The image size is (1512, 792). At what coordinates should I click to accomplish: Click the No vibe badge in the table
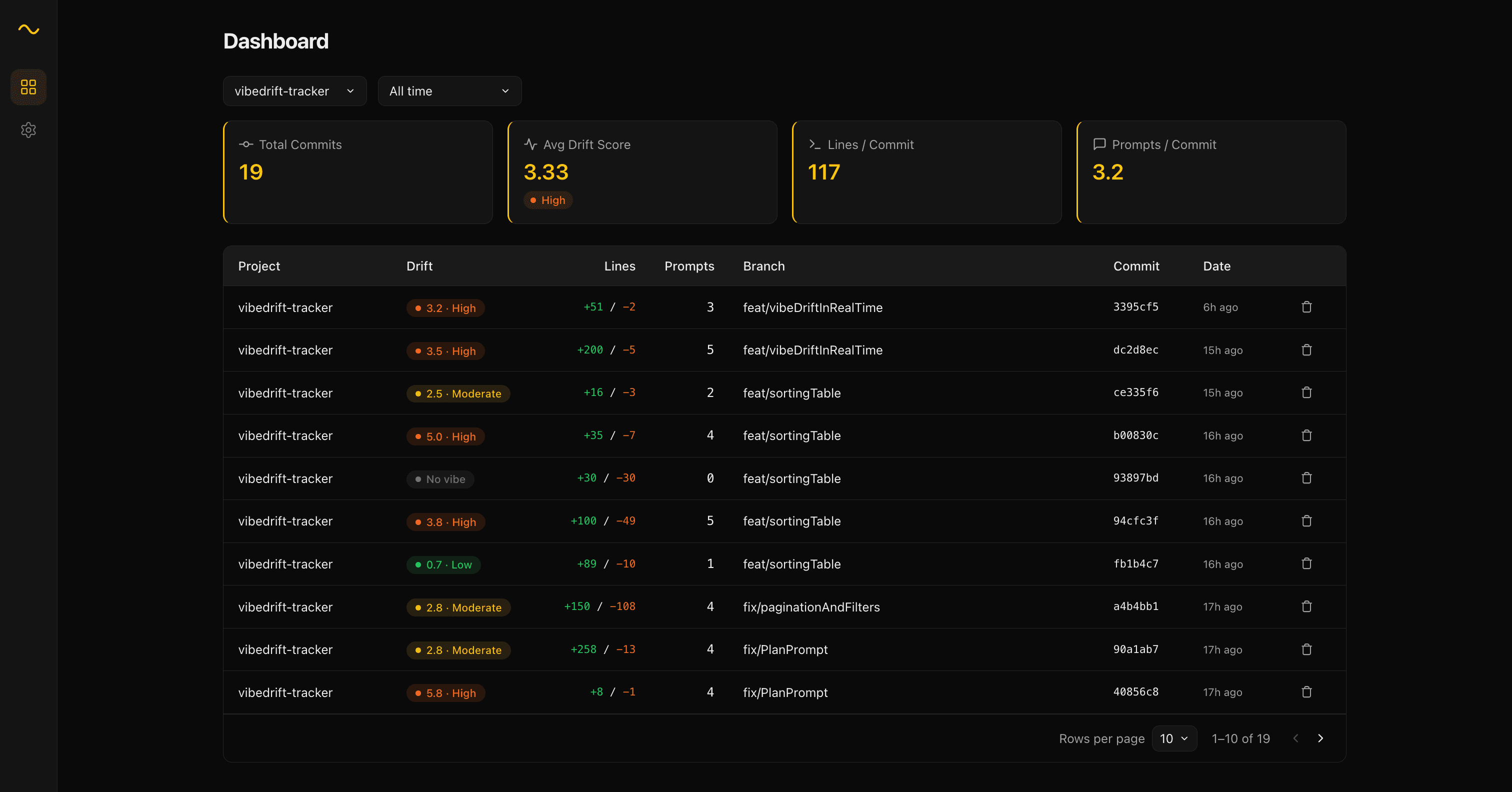pos(439,478)
